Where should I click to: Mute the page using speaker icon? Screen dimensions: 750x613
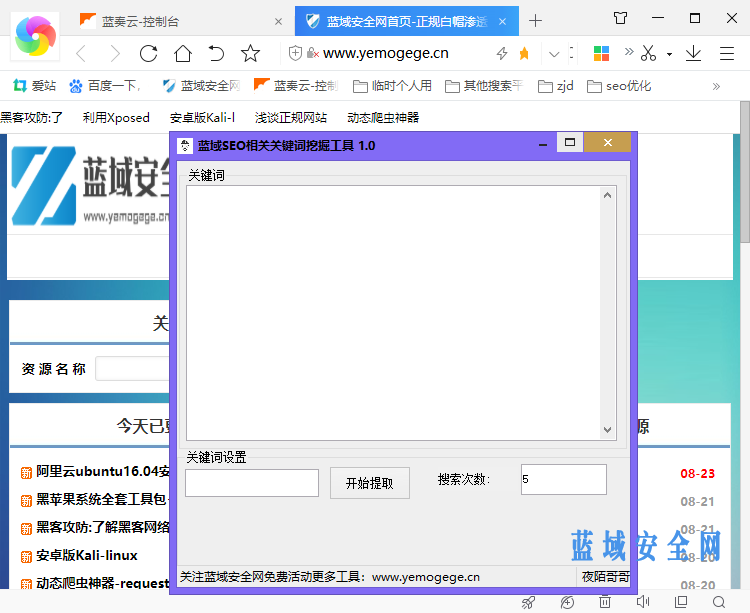pyautogui.click(x=642, y=602)
